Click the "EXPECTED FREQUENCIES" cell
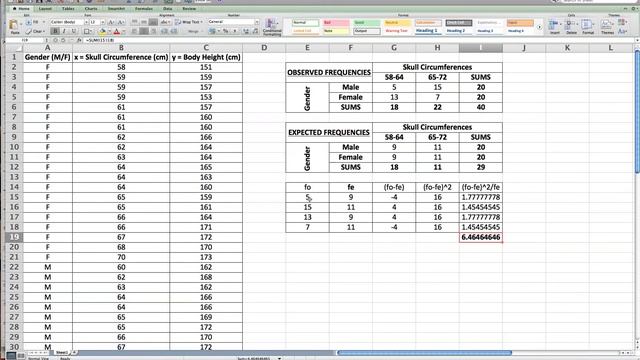This screenshot has height=360, width=640. click(x=329, y=132)
